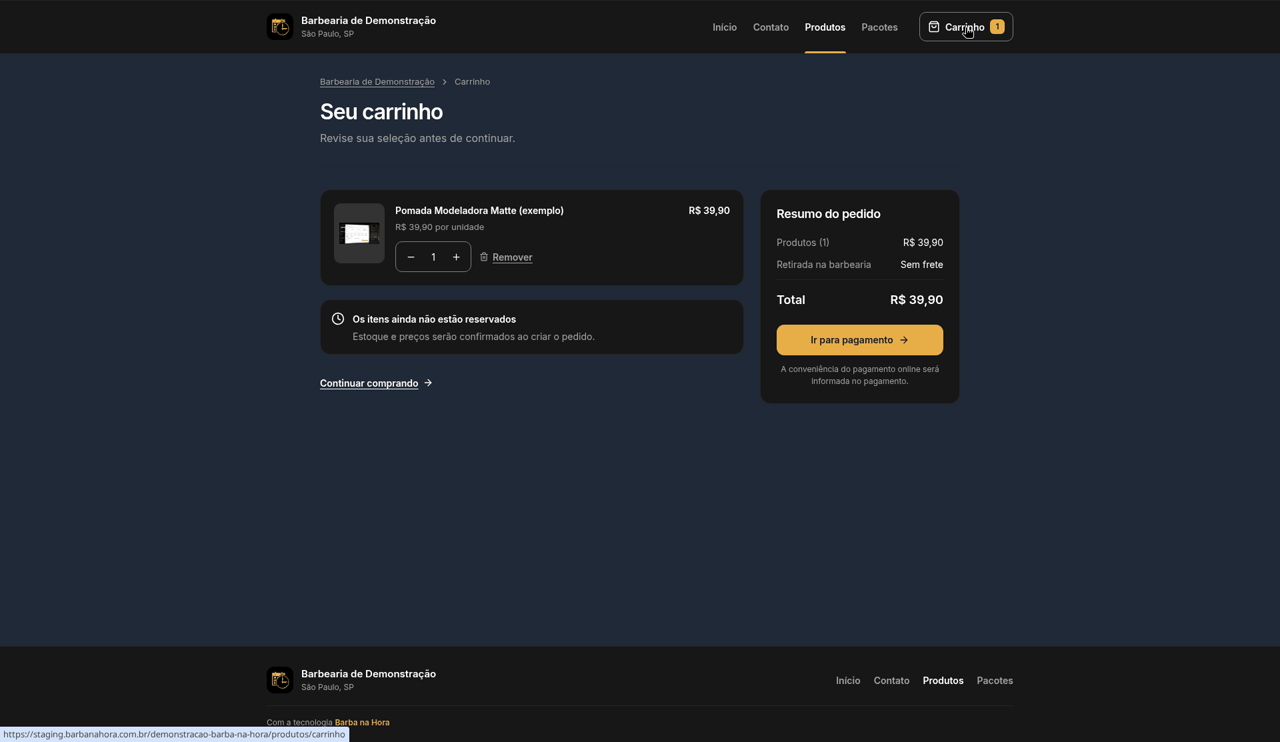Image resolution: width=1280 pixels, height=742 pixels.
Task: Click the quantity value 1 in the stepper
Action: [x=433, y=257]
